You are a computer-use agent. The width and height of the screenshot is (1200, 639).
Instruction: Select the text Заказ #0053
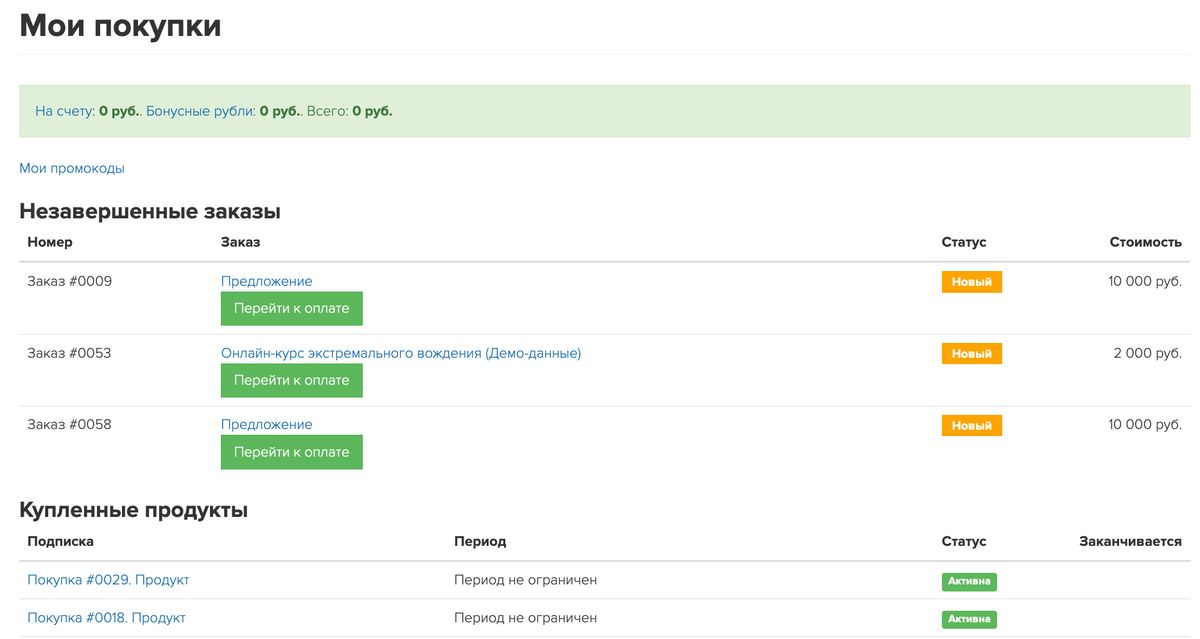pyautogui.click(x=70, y=353)
